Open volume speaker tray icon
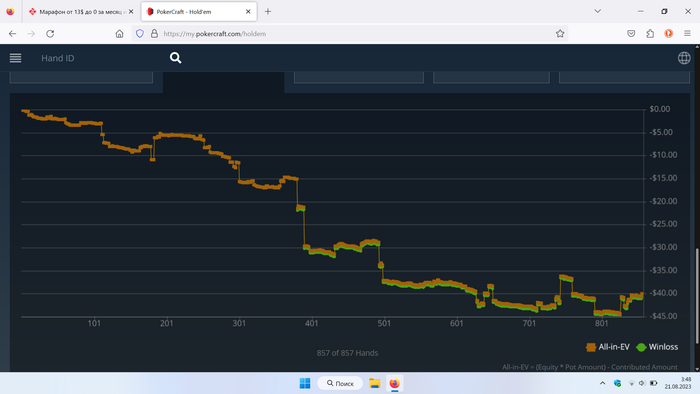 coord(642,383)
